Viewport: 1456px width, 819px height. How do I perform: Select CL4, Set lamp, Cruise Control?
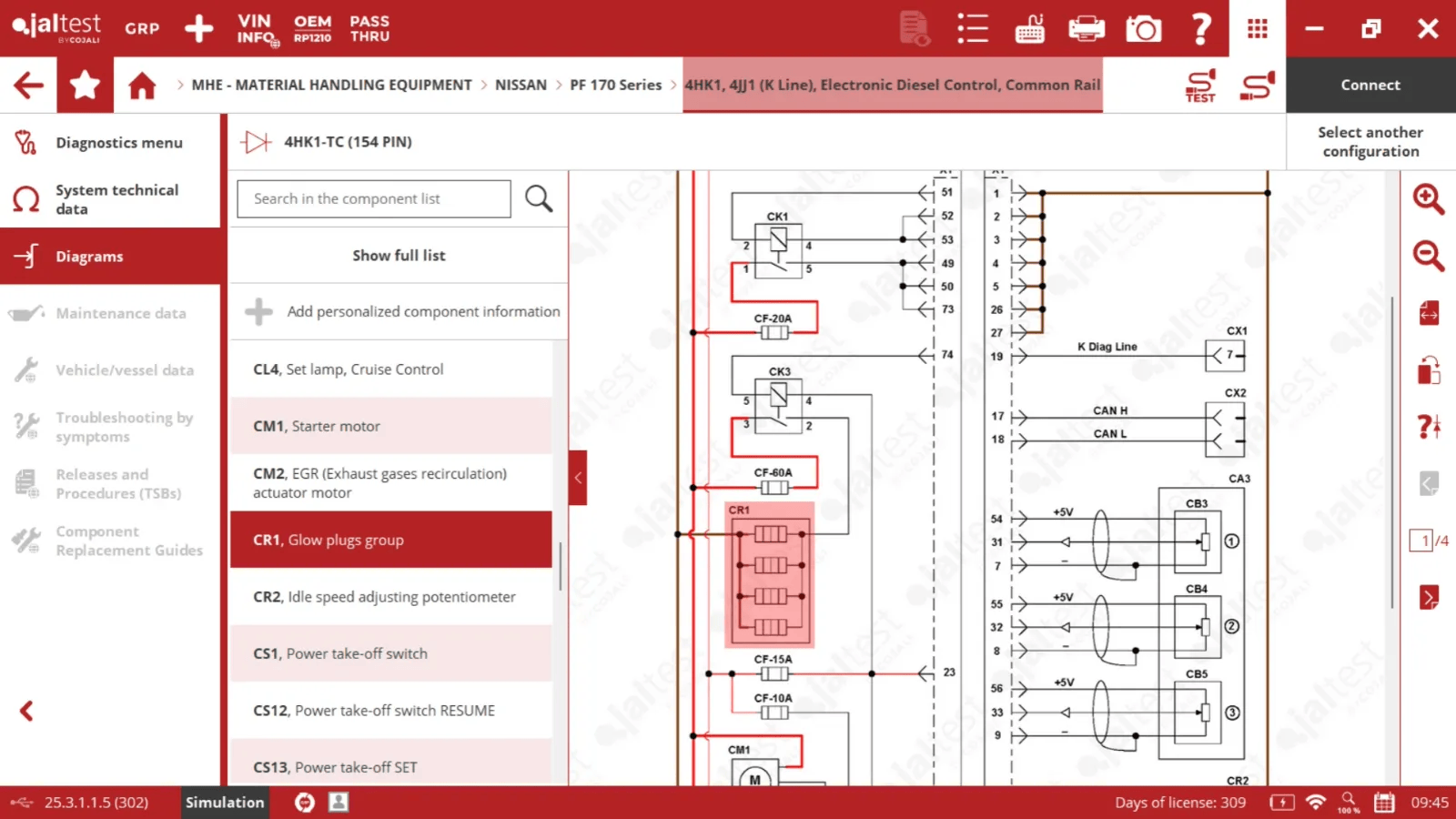pos(391,369)
